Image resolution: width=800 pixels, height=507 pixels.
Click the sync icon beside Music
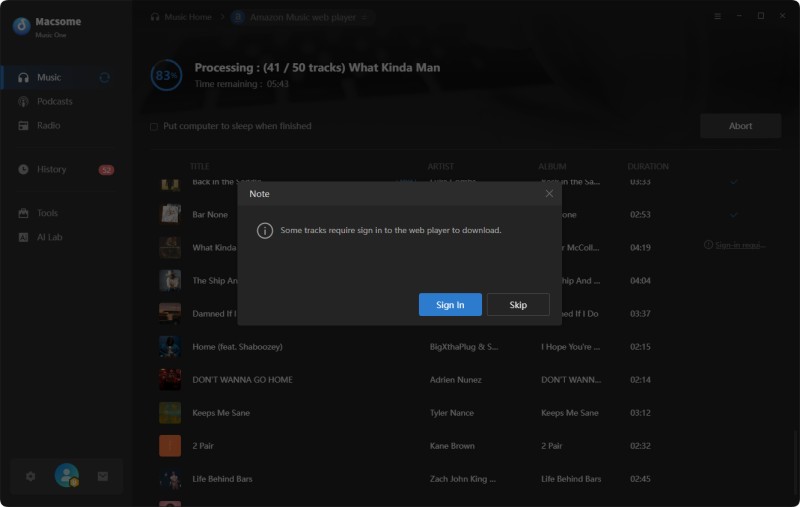click(x=105, y=77)
